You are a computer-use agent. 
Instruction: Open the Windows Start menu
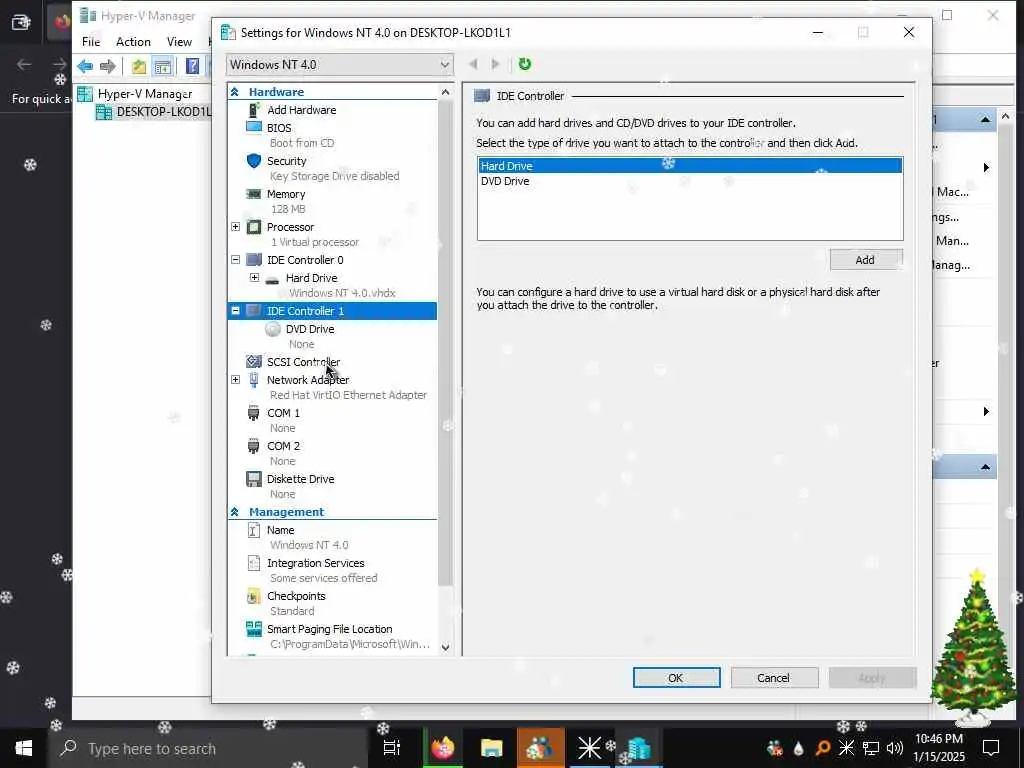click(x=24, y=748)
